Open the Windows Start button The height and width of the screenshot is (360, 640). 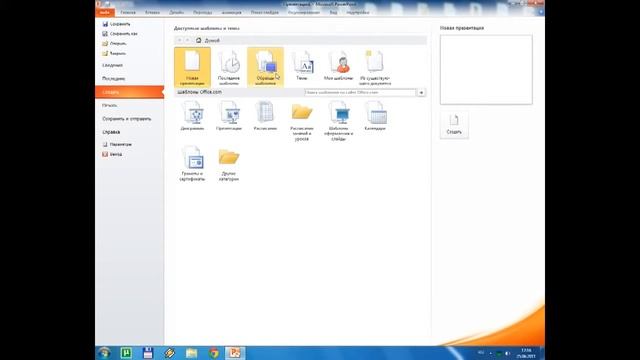[104, 353]
